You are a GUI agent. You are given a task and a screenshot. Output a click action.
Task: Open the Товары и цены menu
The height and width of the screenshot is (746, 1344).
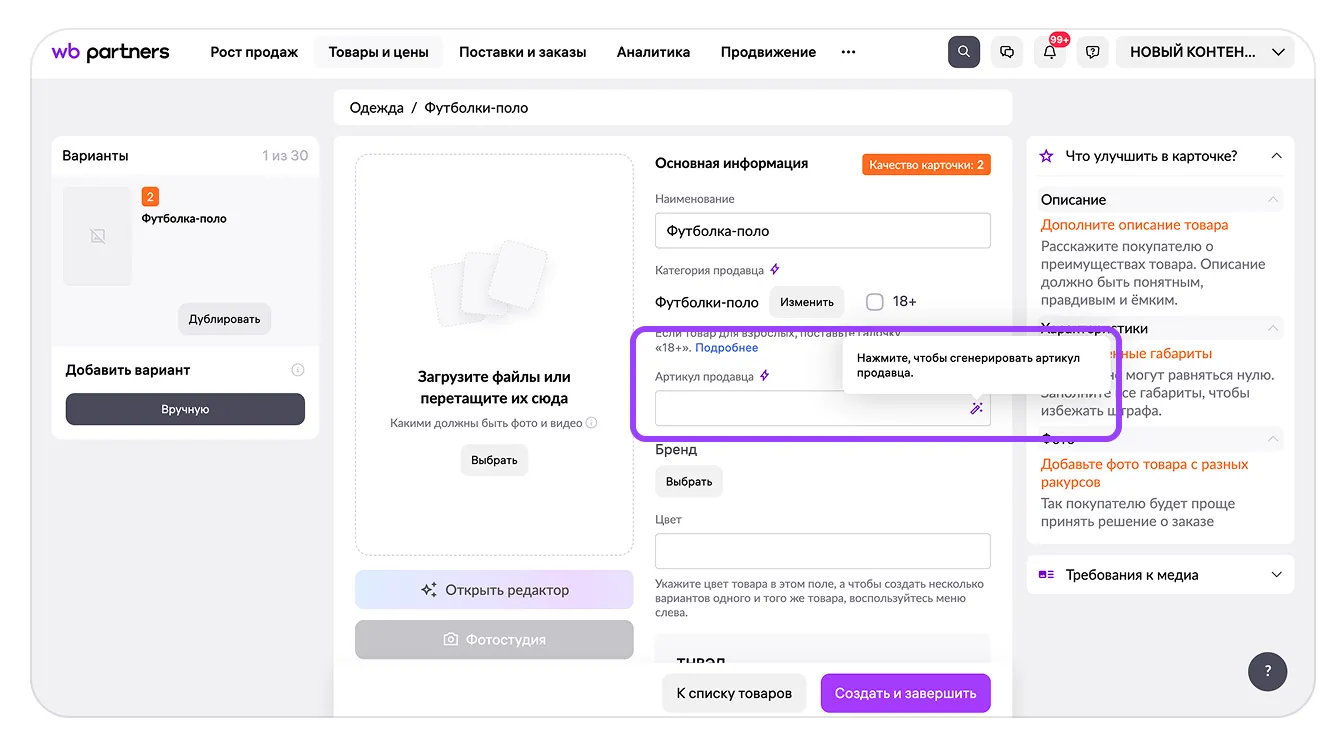pyautogui.click(x=378, y=52)
